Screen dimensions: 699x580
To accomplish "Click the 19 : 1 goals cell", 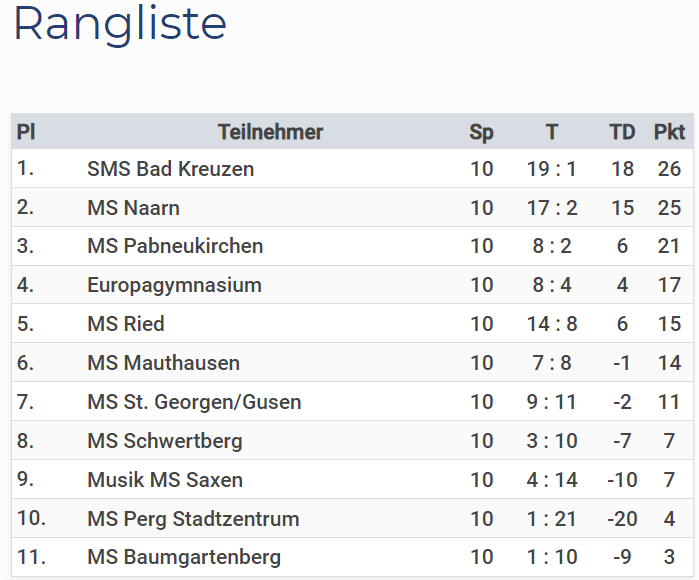I will click(x=552, y=169).
